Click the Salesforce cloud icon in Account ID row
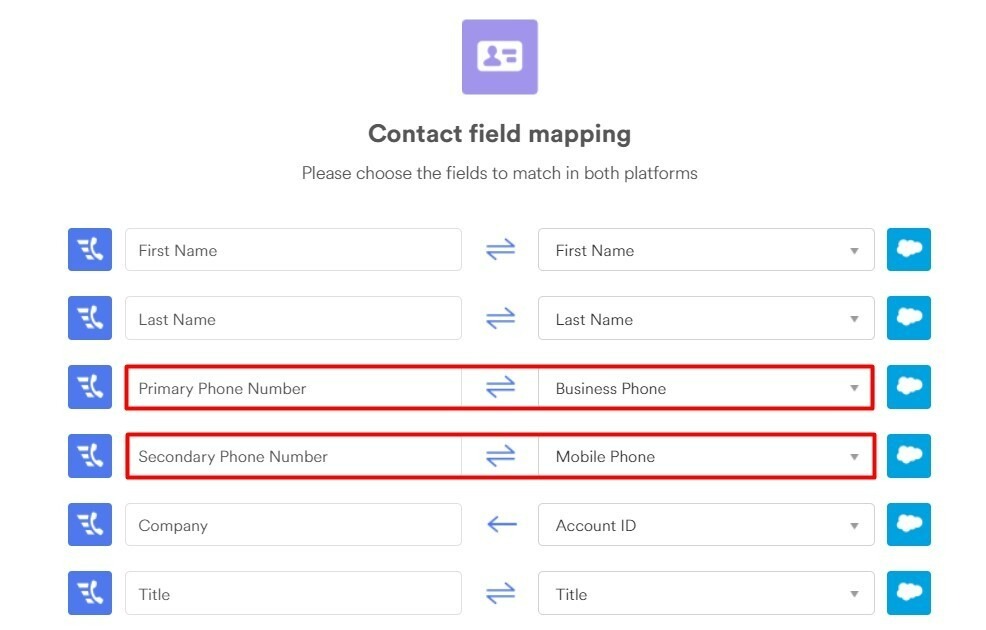 909,524
